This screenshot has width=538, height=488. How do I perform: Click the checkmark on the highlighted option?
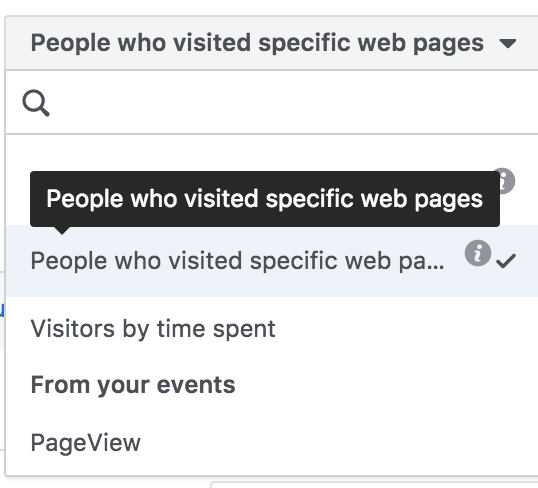pyautogui.click(x=506, y=261)
